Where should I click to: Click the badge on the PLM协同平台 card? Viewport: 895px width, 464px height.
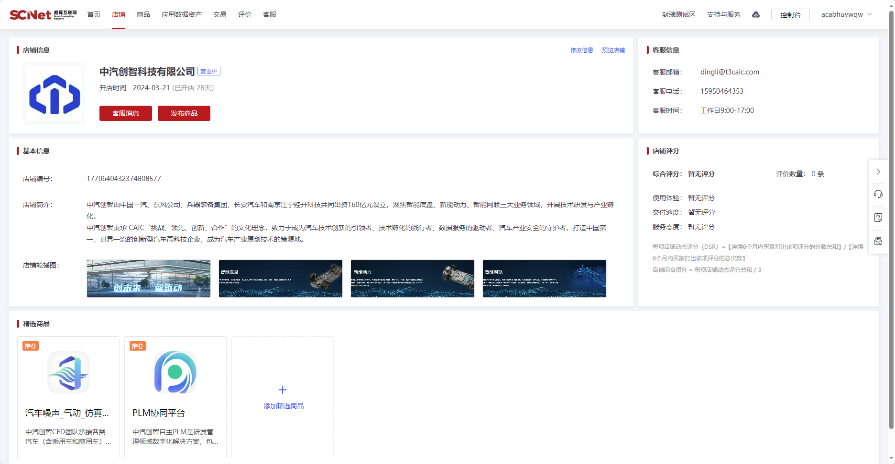pos(138,346)
